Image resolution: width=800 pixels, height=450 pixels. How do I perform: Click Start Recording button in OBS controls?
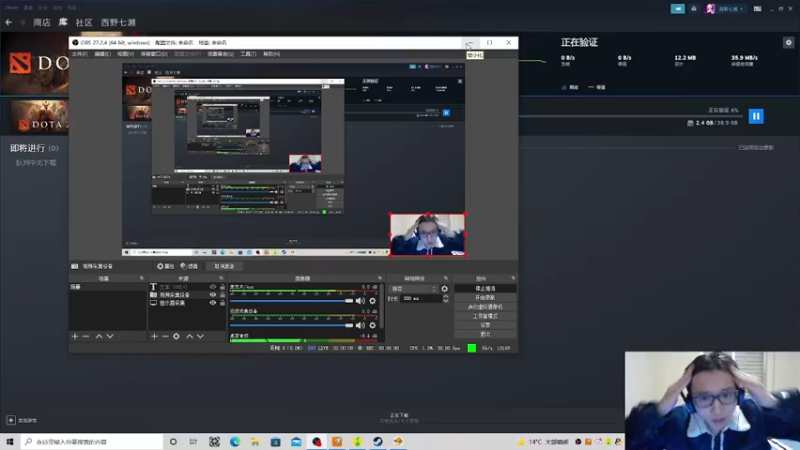[x=485, y=298]
